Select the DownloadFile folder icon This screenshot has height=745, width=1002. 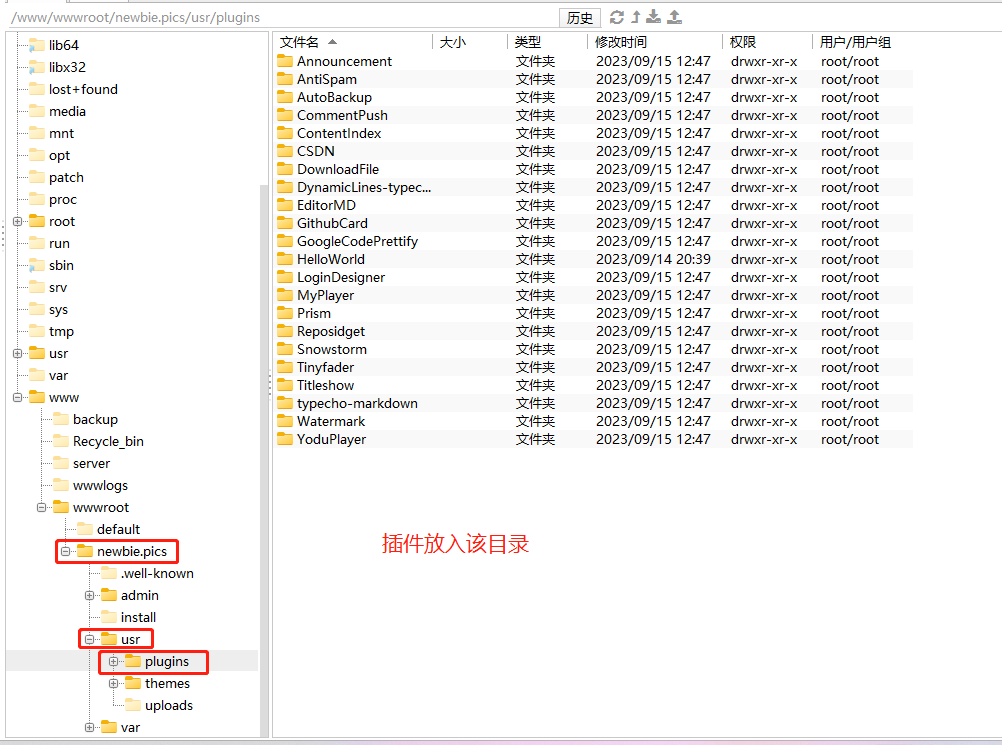pos(285,169)
